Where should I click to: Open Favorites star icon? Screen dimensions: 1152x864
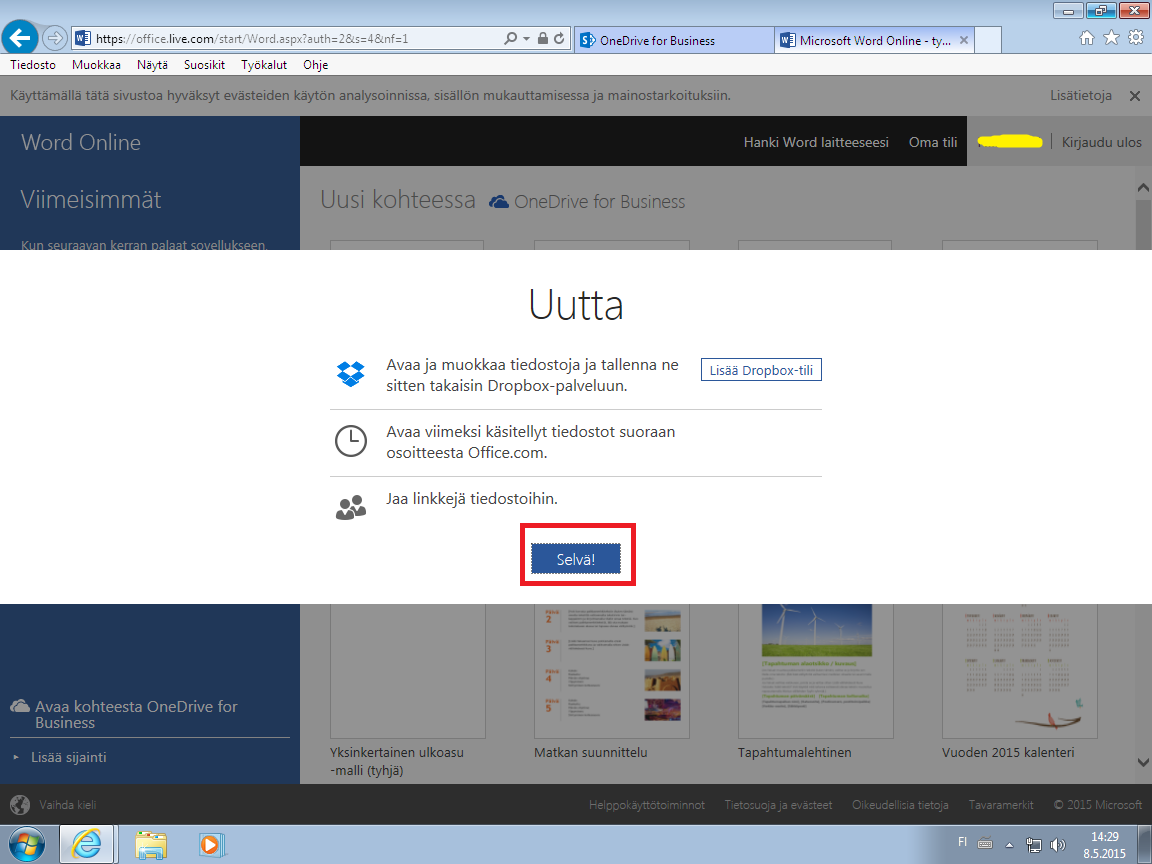1112,37
